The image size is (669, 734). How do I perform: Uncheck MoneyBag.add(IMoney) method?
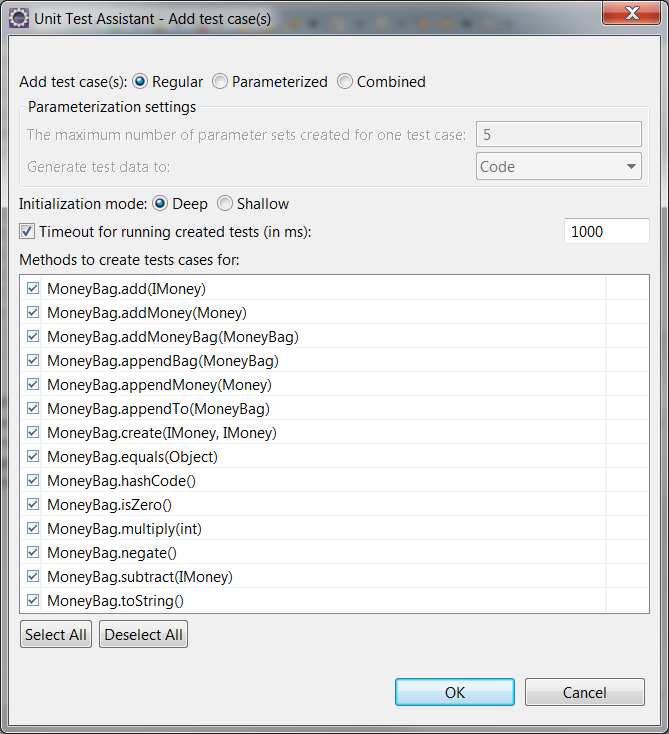[33, 288]
